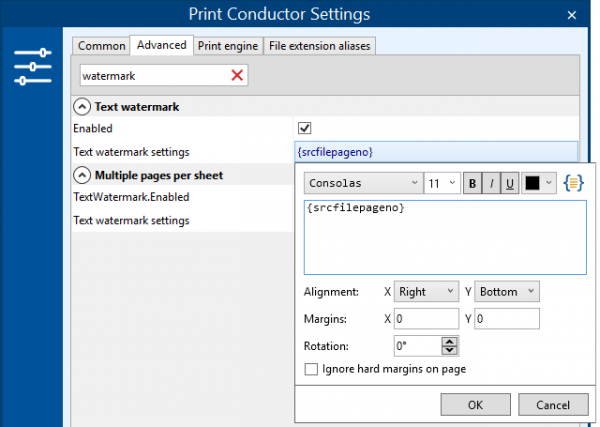600x427 pixels.
Task: Increase rotation with the up arrow
Action: pyautogui.click(x=450, y=342)
